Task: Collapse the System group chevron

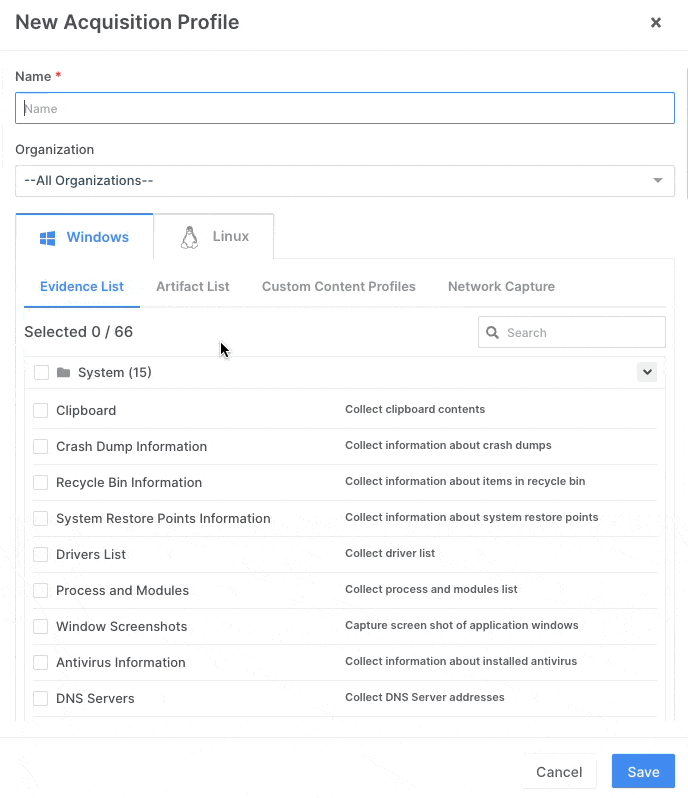Action: pos(647,372)
